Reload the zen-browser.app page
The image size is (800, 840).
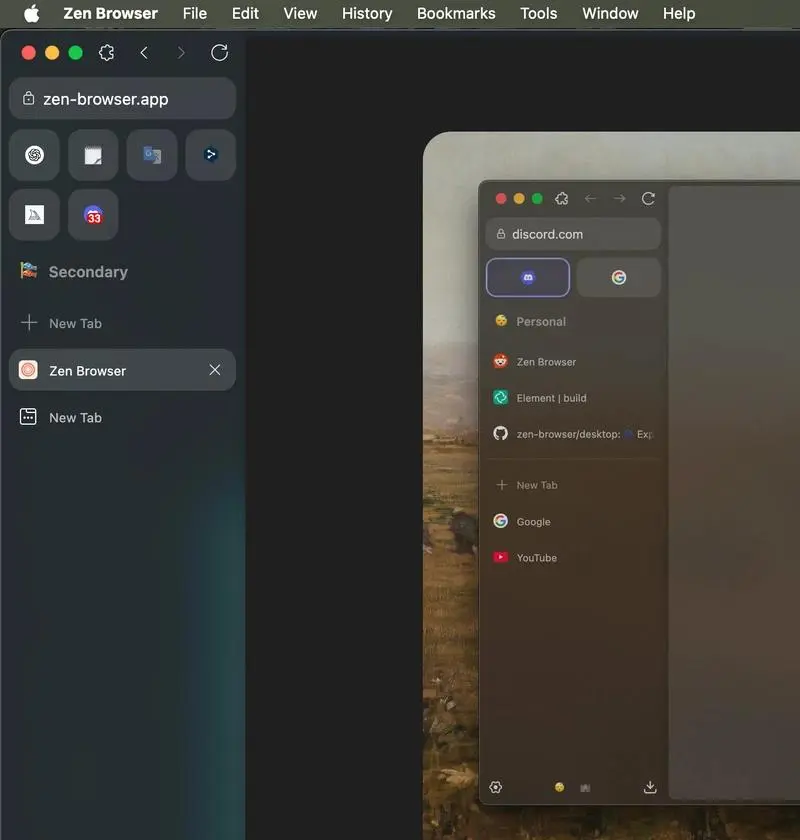(220, 52)
